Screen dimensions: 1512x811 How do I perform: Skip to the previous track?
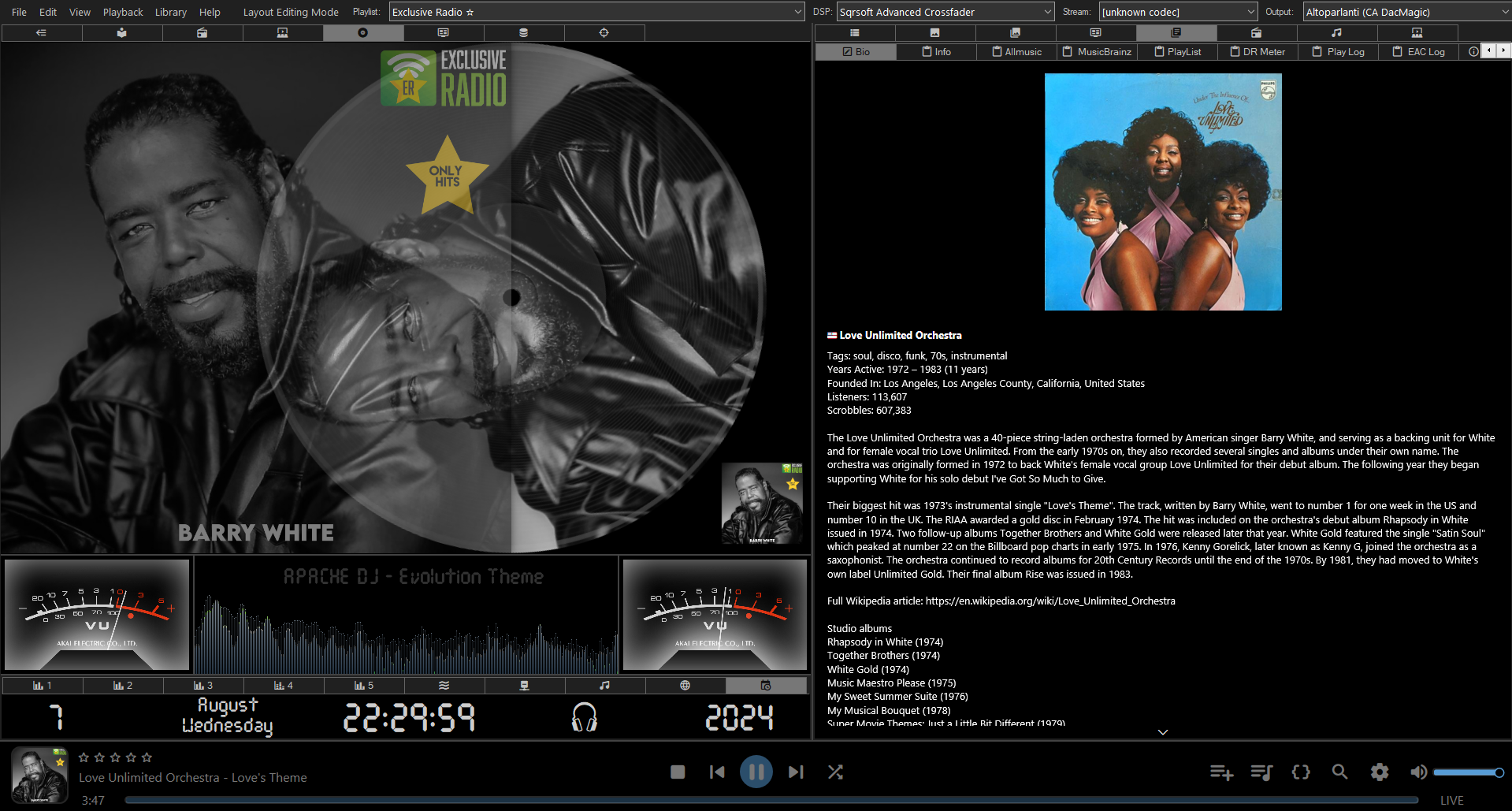click(x=717, y=772)
